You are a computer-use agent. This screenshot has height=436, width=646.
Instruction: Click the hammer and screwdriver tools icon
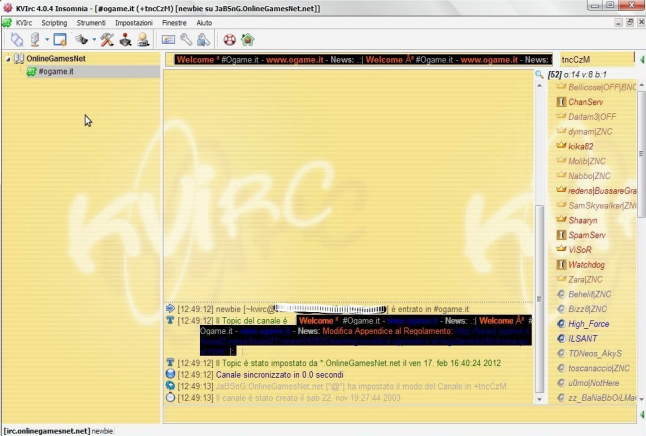pyautogui.click(x=107, y=40)
